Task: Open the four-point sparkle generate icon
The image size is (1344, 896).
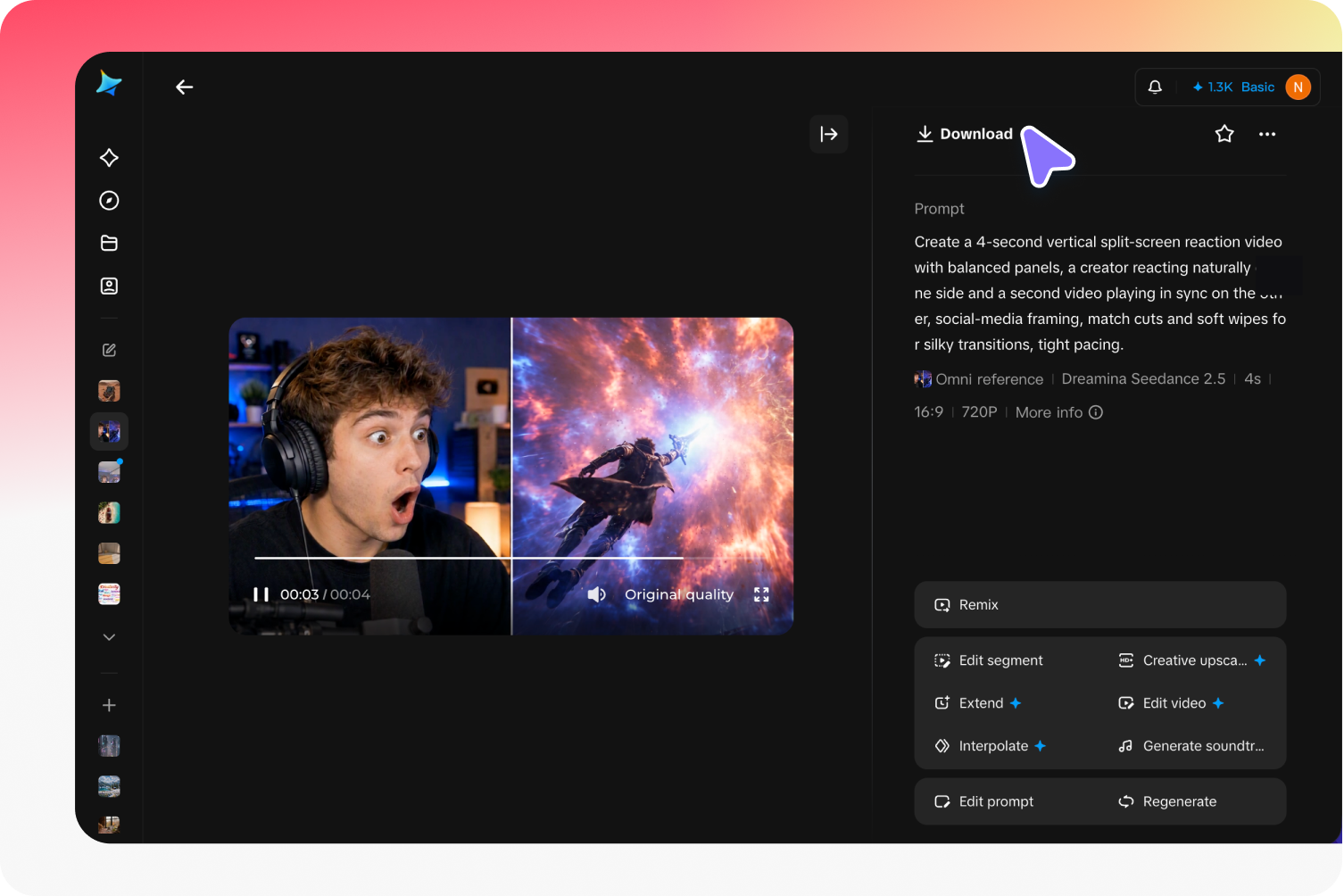Action: point(109,158)
